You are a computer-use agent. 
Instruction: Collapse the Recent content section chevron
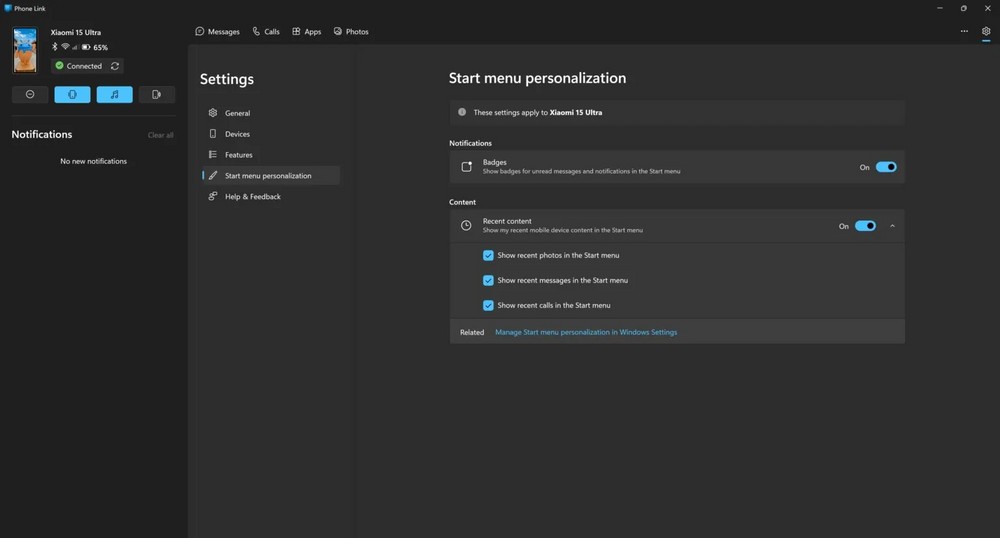pyautogui.click(x=892, y=226)
